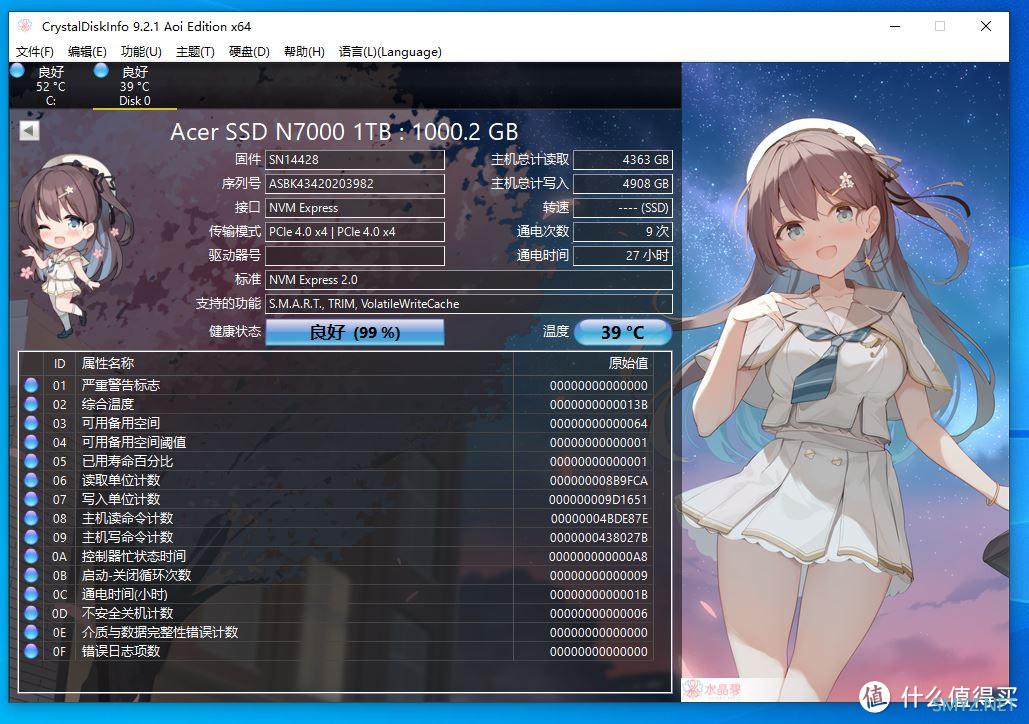The image size is (1029, 724).
Task: Click the status orb for attribute 03 可用备用空间
Action: click(x=31, y=423)
